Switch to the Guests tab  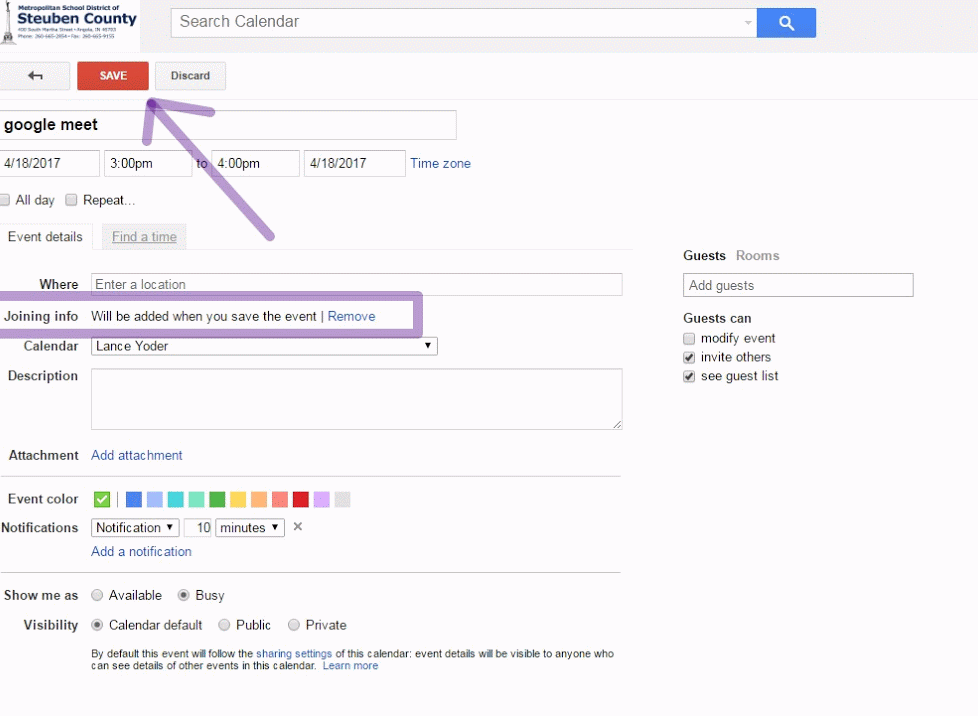coord(704,256)
